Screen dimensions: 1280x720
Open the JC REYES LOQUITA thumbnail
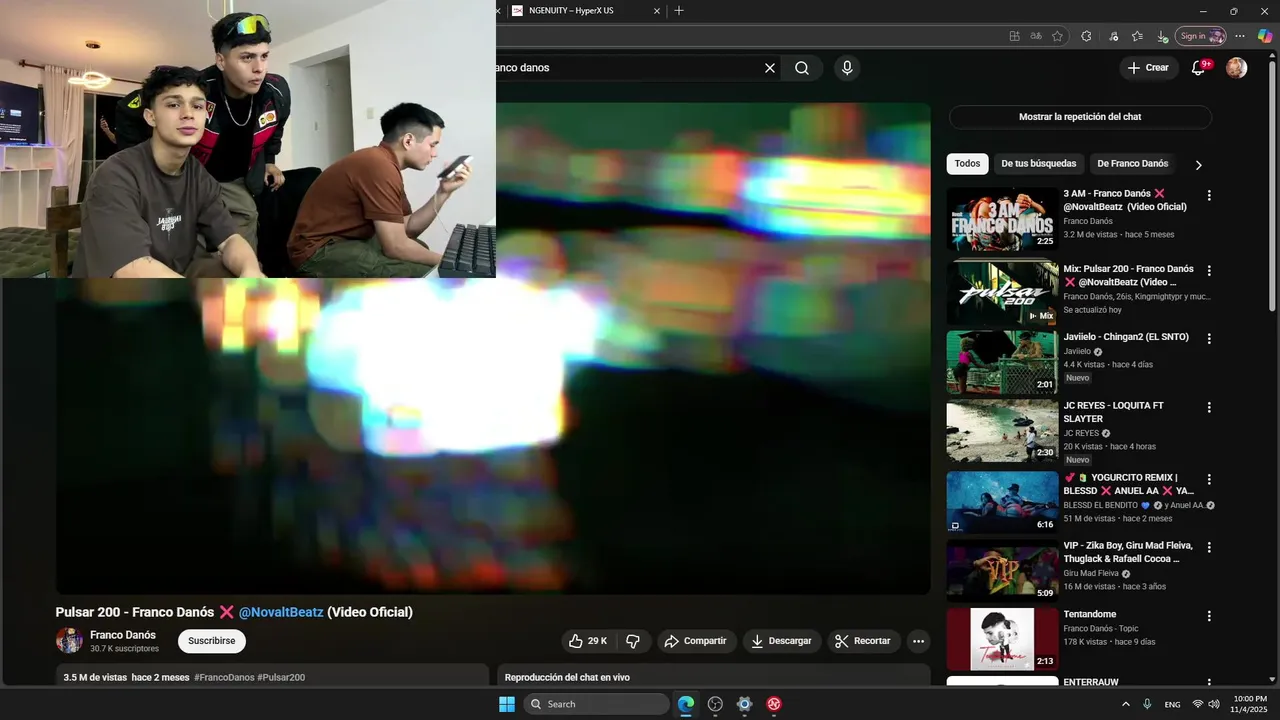(x=1002, y=431)
